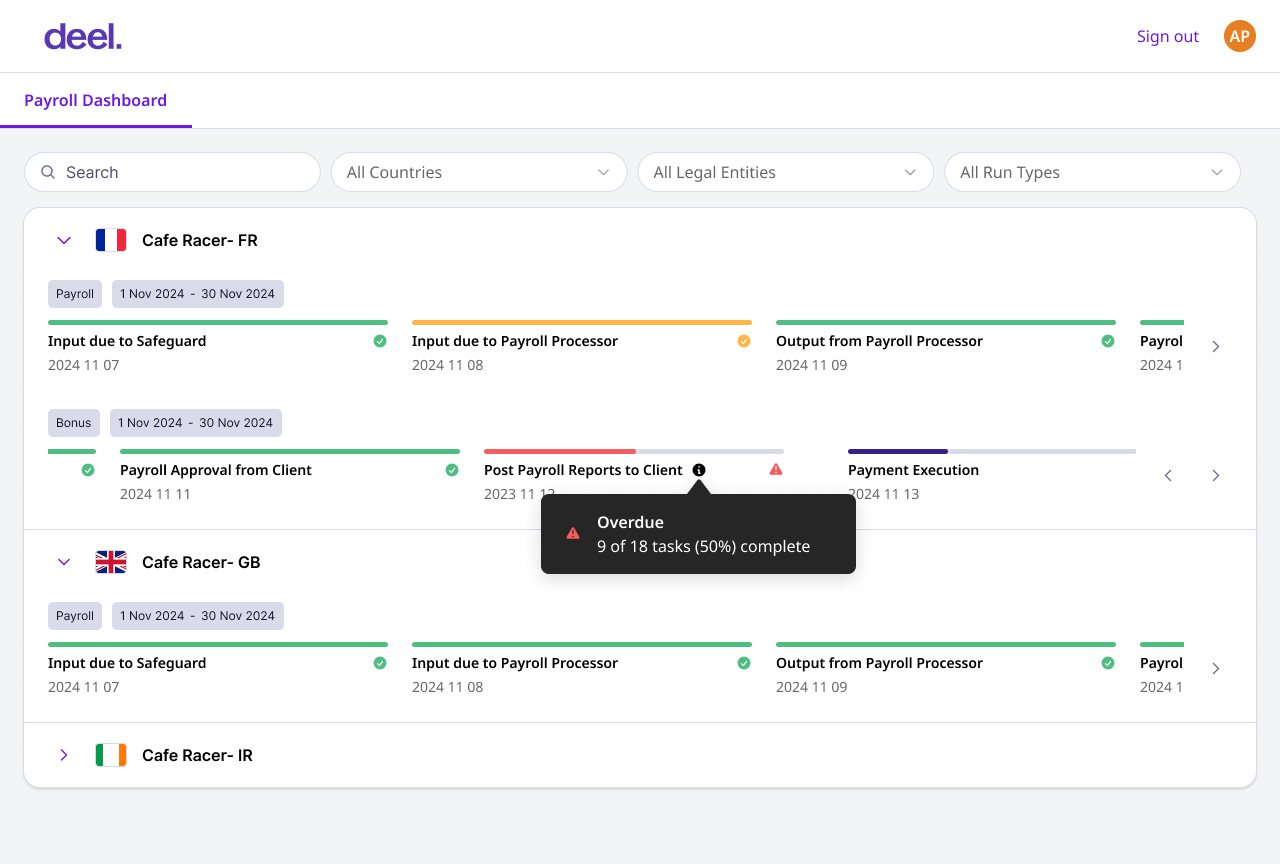Click the Bonus run type tag
The height and width of the screenshot is (864, 1280).
click(x=74, y=423)
